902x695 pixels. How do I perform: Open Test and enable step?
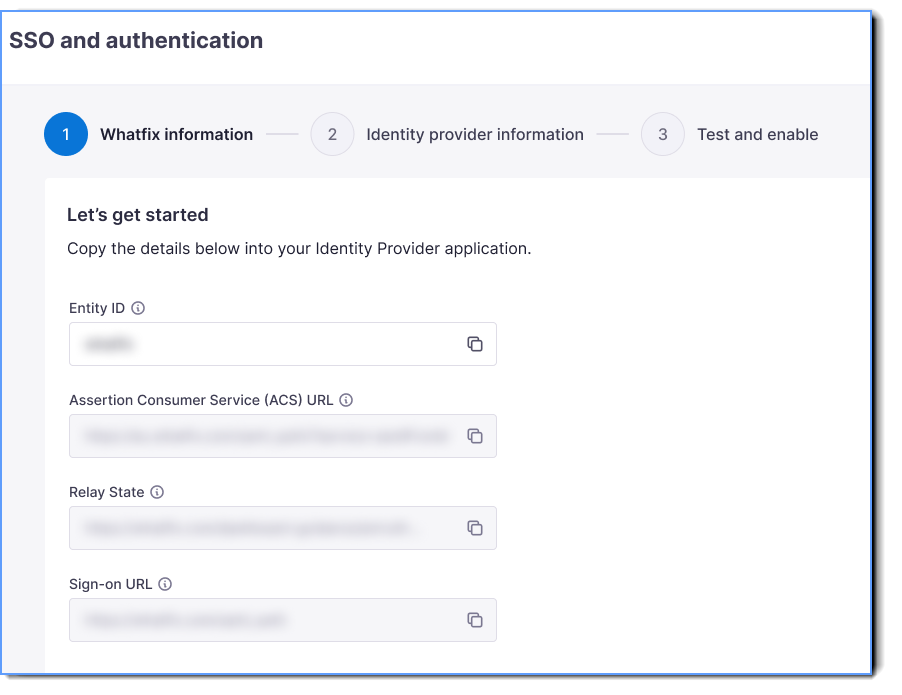tap(758, 134)
